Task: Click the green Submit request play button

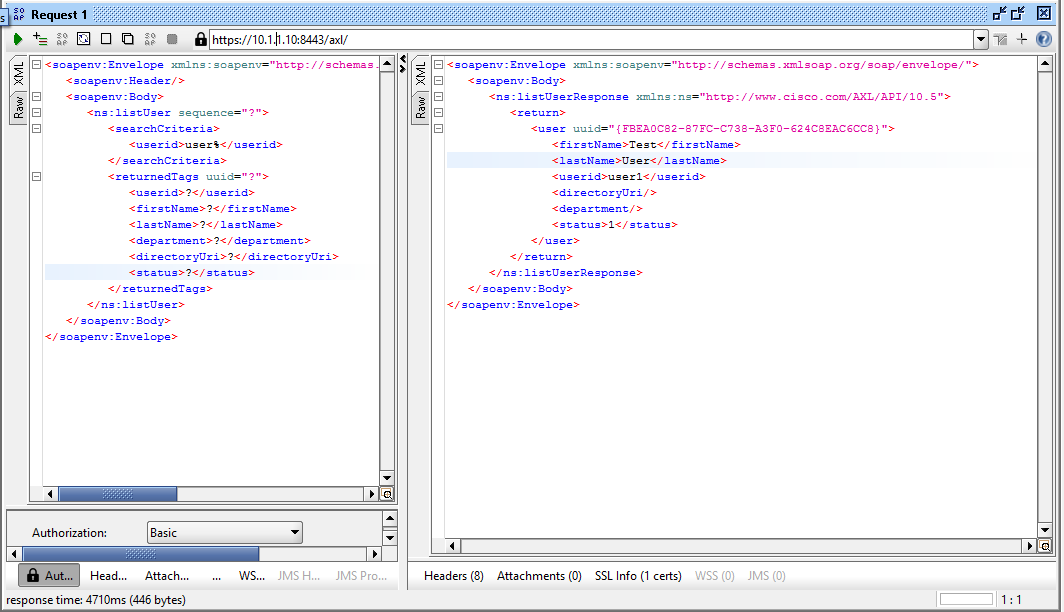Action: tap(18, 39)
